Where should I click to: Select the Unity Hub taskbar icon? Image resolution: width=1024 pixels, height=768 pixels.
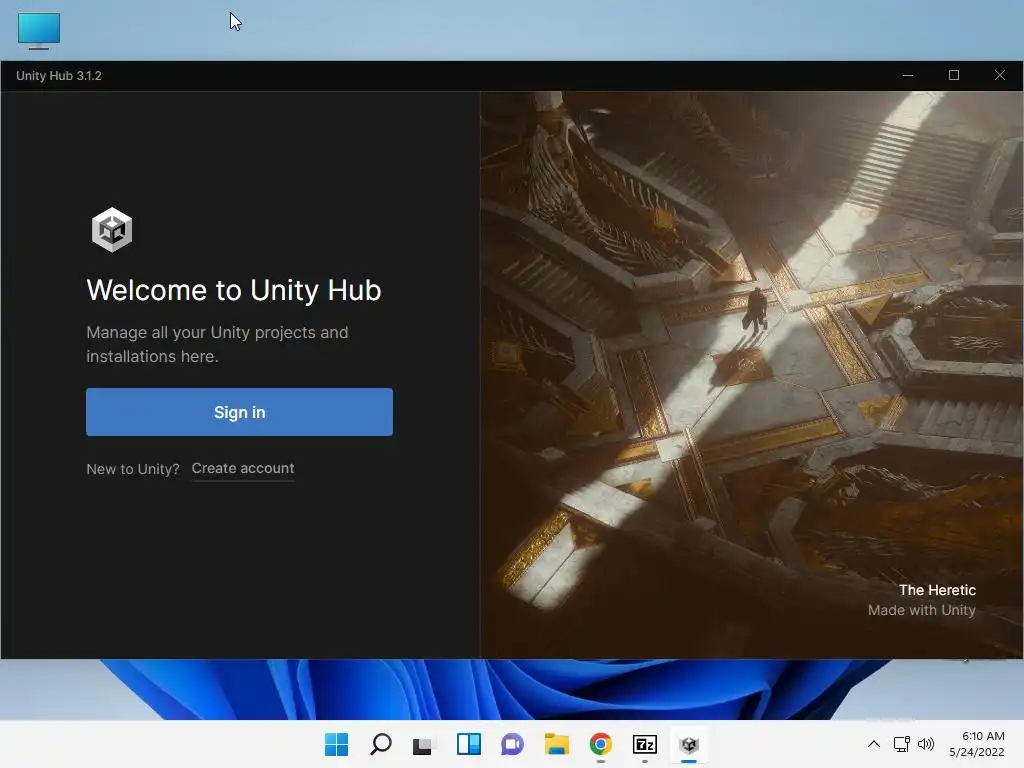tap(689, 744)
